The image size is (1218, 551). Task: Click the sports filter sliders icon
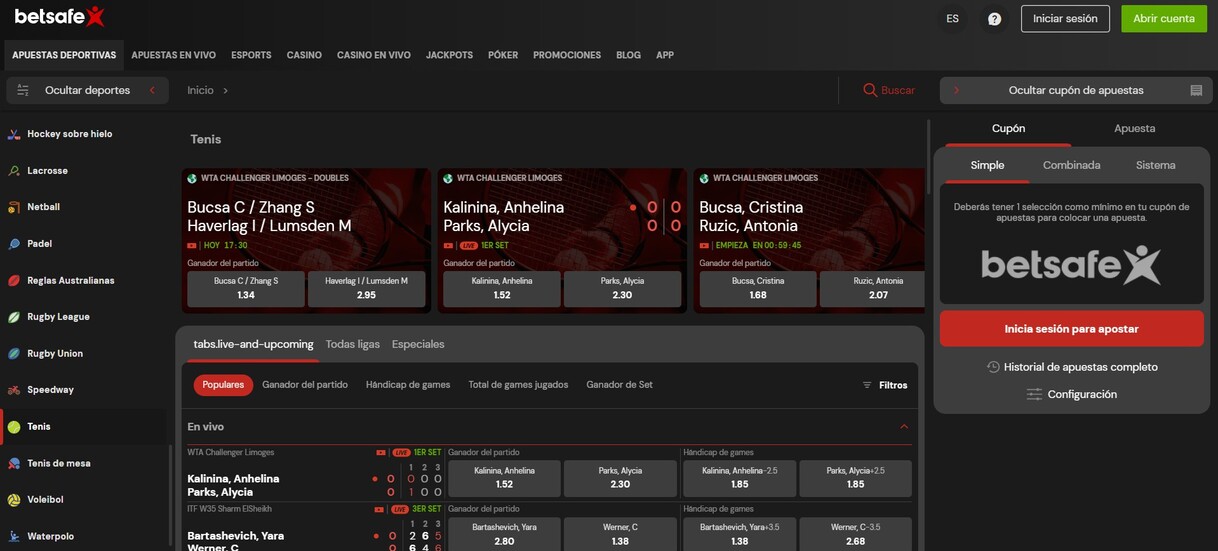[x=23, y=90]
